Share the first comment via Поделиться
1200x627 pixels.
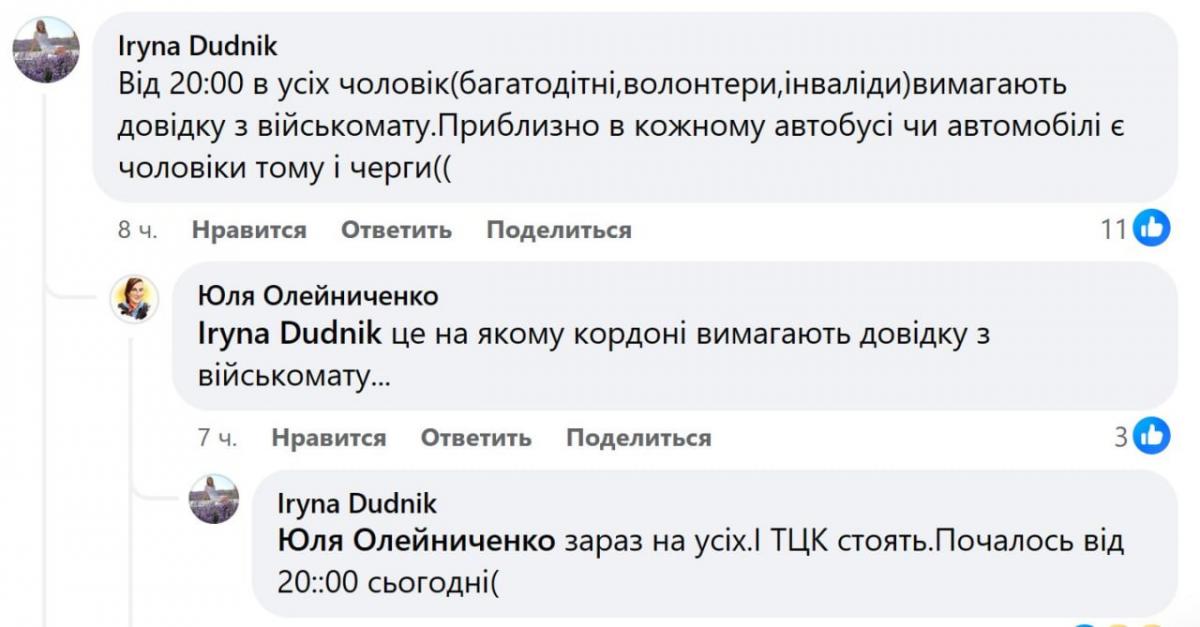(557, 229)
